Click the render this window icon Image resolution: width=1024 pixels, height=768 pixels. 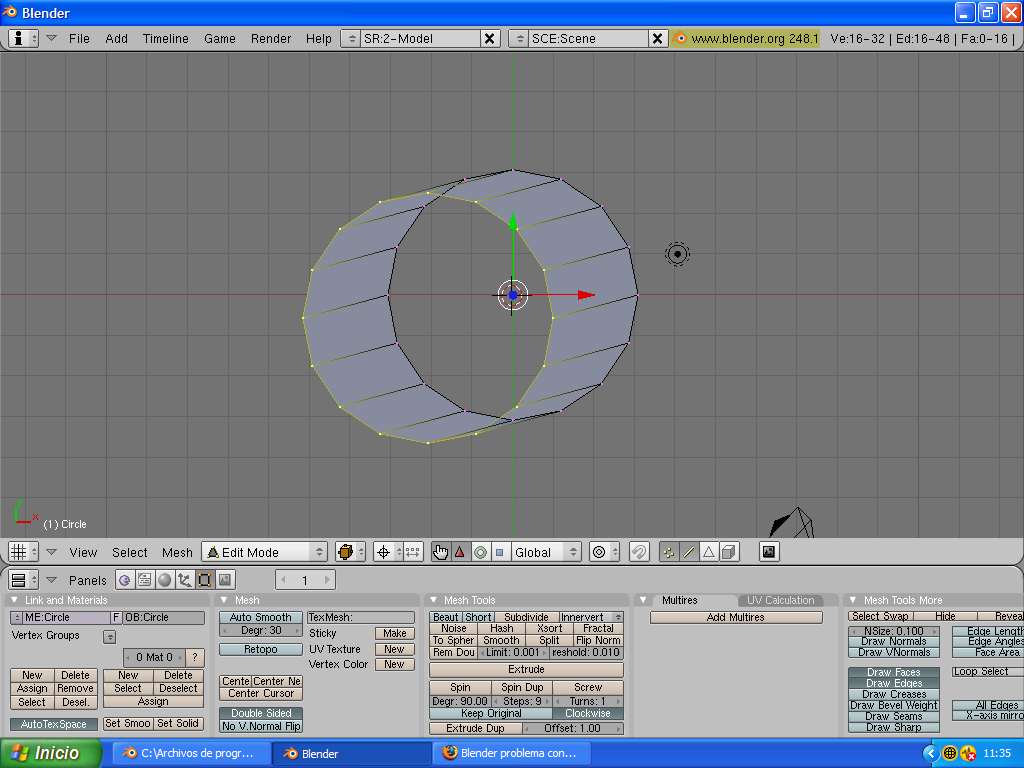[x=769, y=552]
